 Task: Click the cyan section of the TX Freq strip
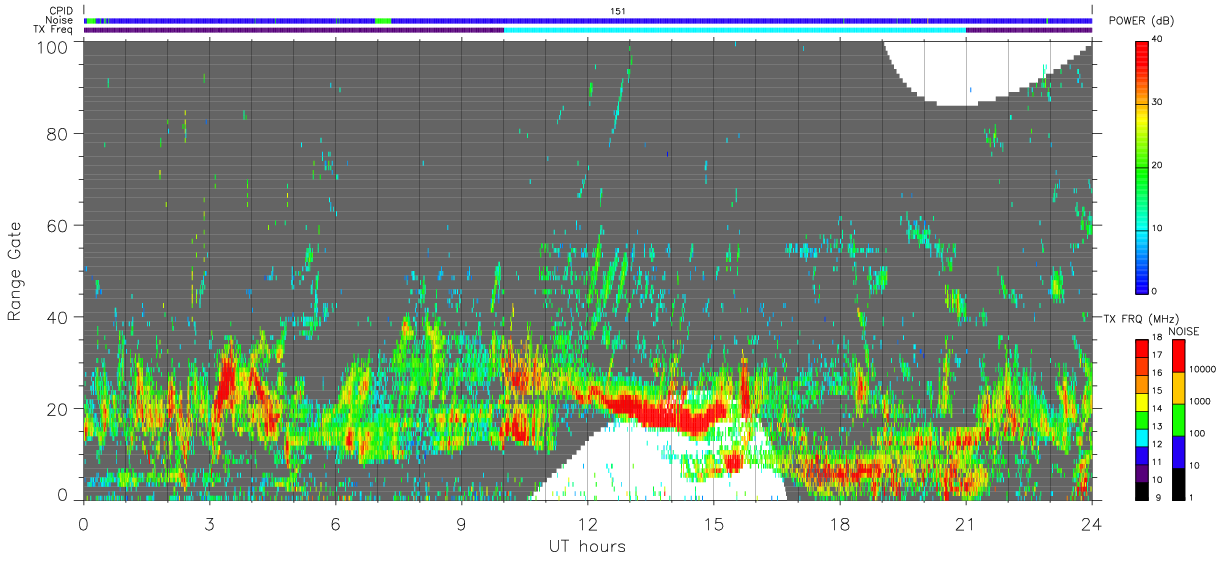click(735, 30)
